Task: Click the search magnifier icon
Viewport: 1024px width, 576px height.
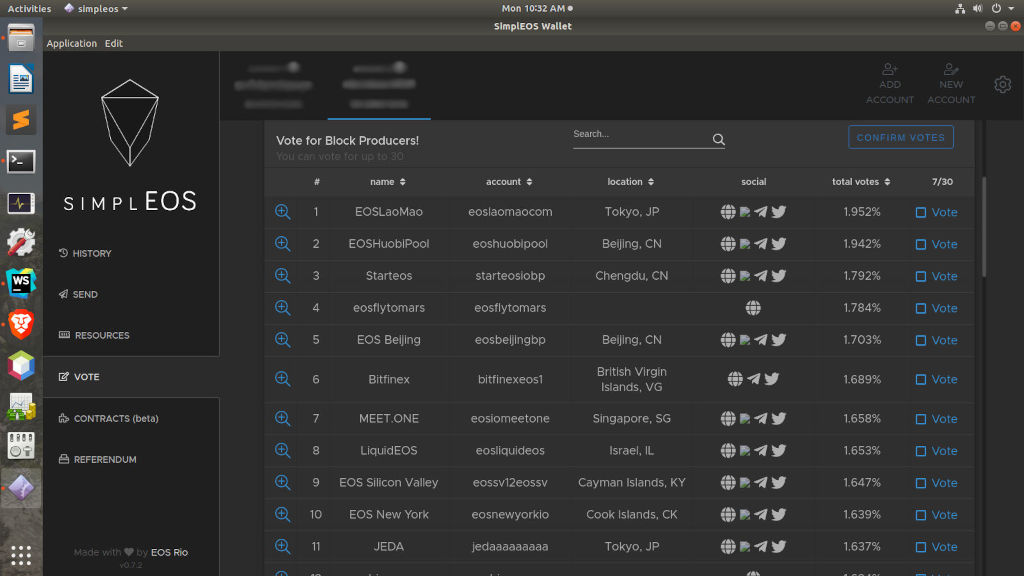Action: click(718, 140)
